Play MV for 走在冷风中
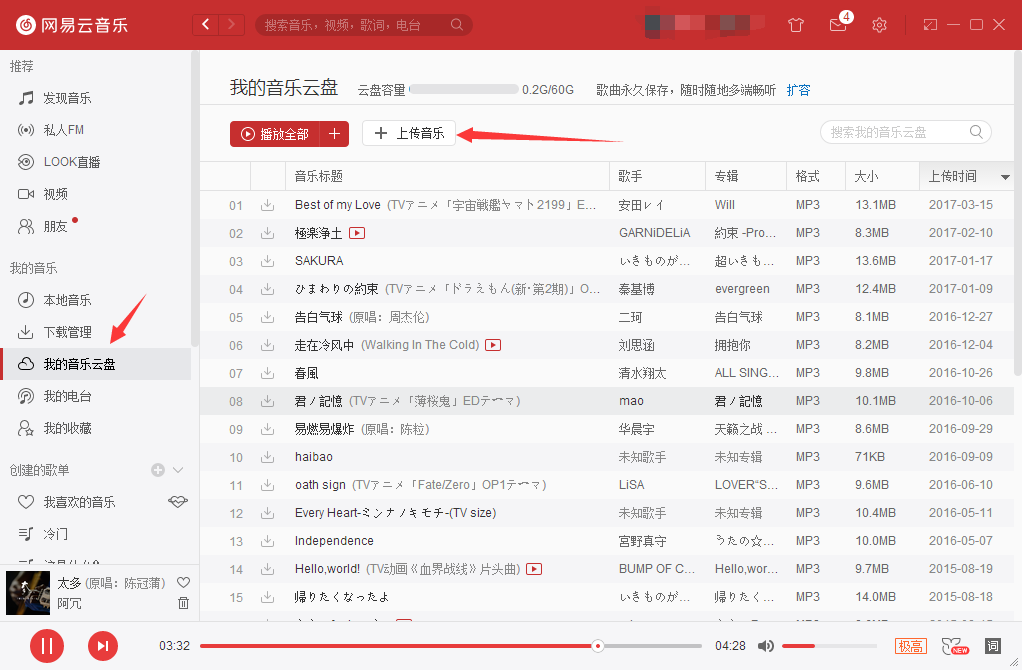The height and width of the screenshot is (670, 1022). pos(493,345)
